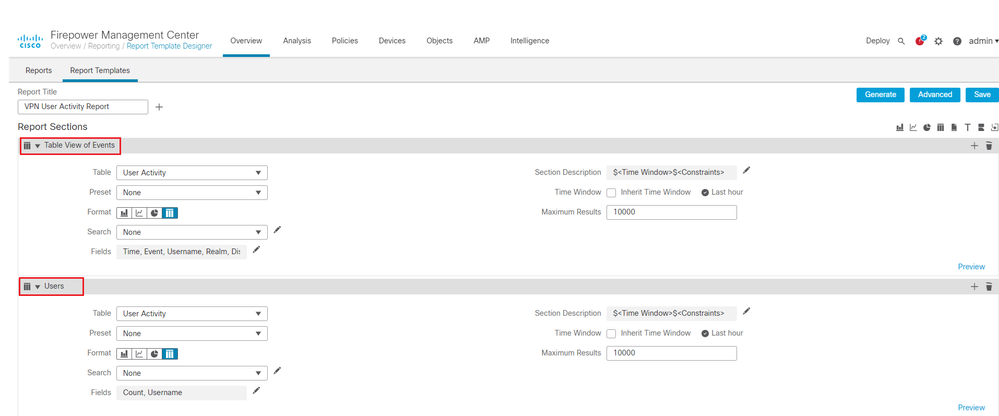Open the AMP menu
Screen dimensions: 999x416
[481, 41]
